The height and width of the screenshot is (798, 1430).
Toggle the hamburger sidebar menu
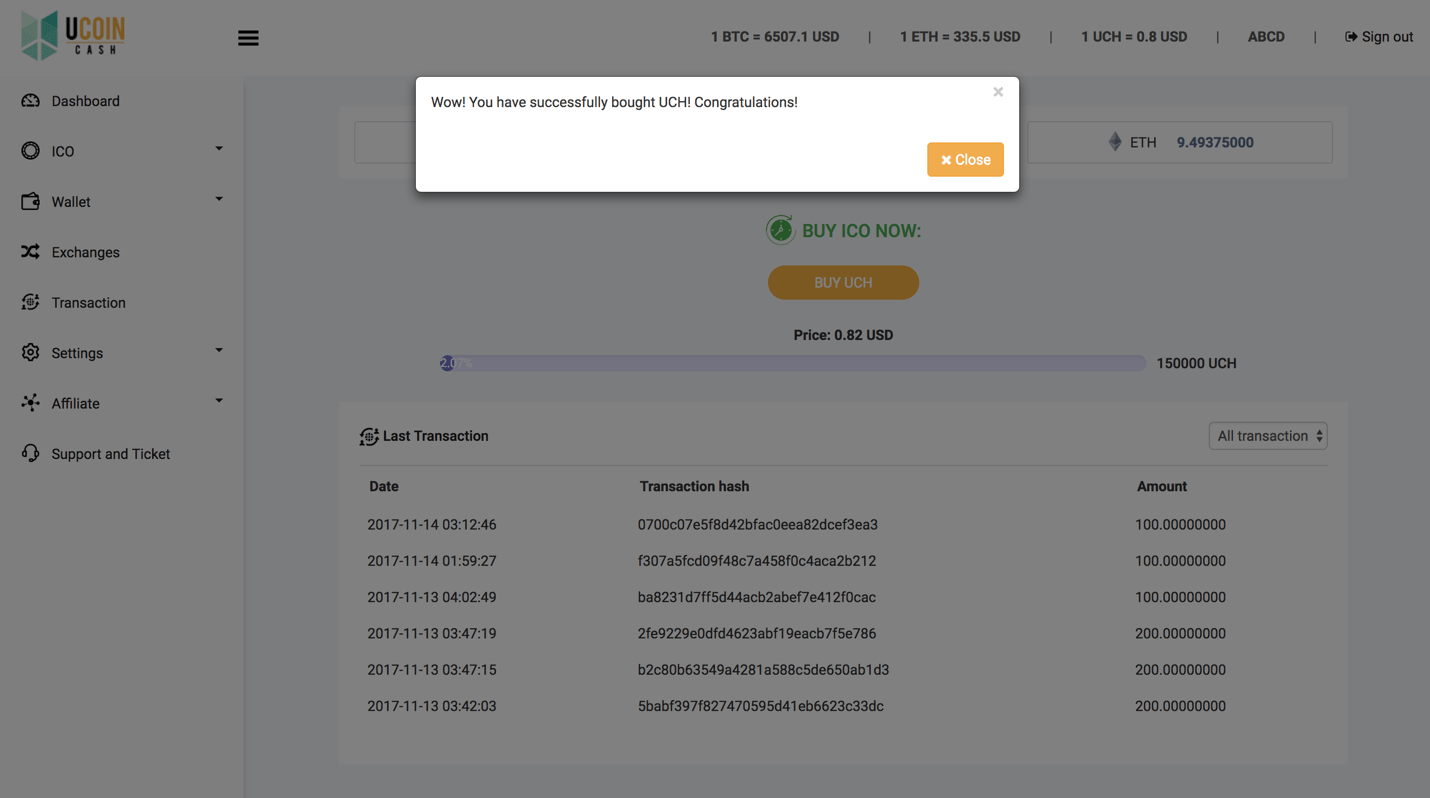point(248,38)
